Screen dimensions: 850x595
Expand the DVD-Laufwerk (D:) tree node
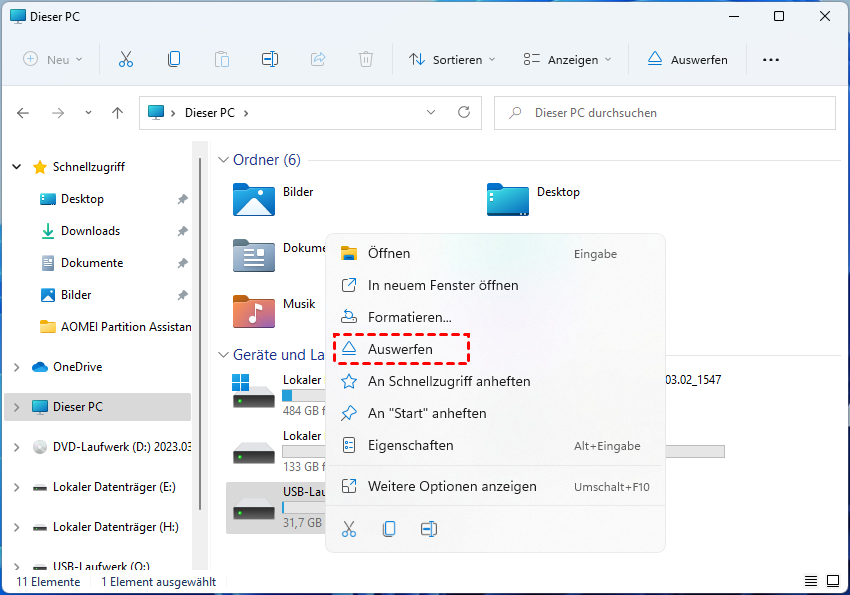pos(17,447)
